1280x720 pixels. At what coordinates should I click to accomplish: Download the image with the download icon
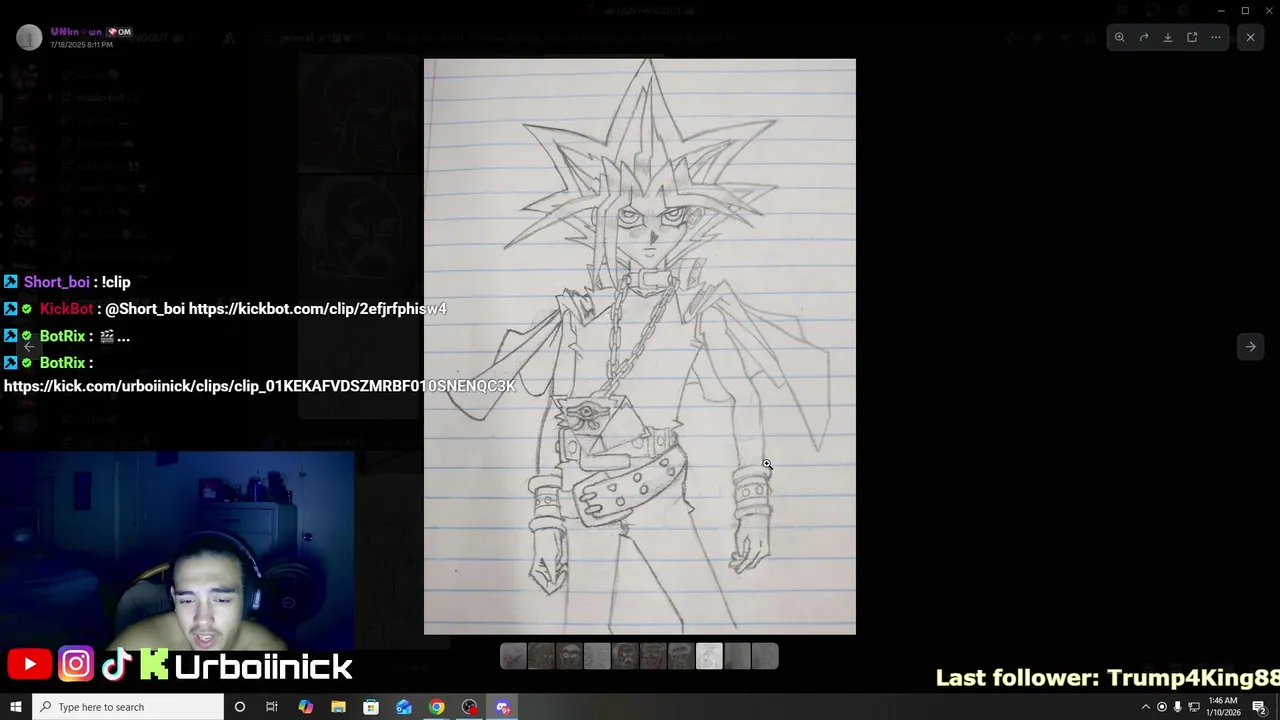click(1168, 37)
